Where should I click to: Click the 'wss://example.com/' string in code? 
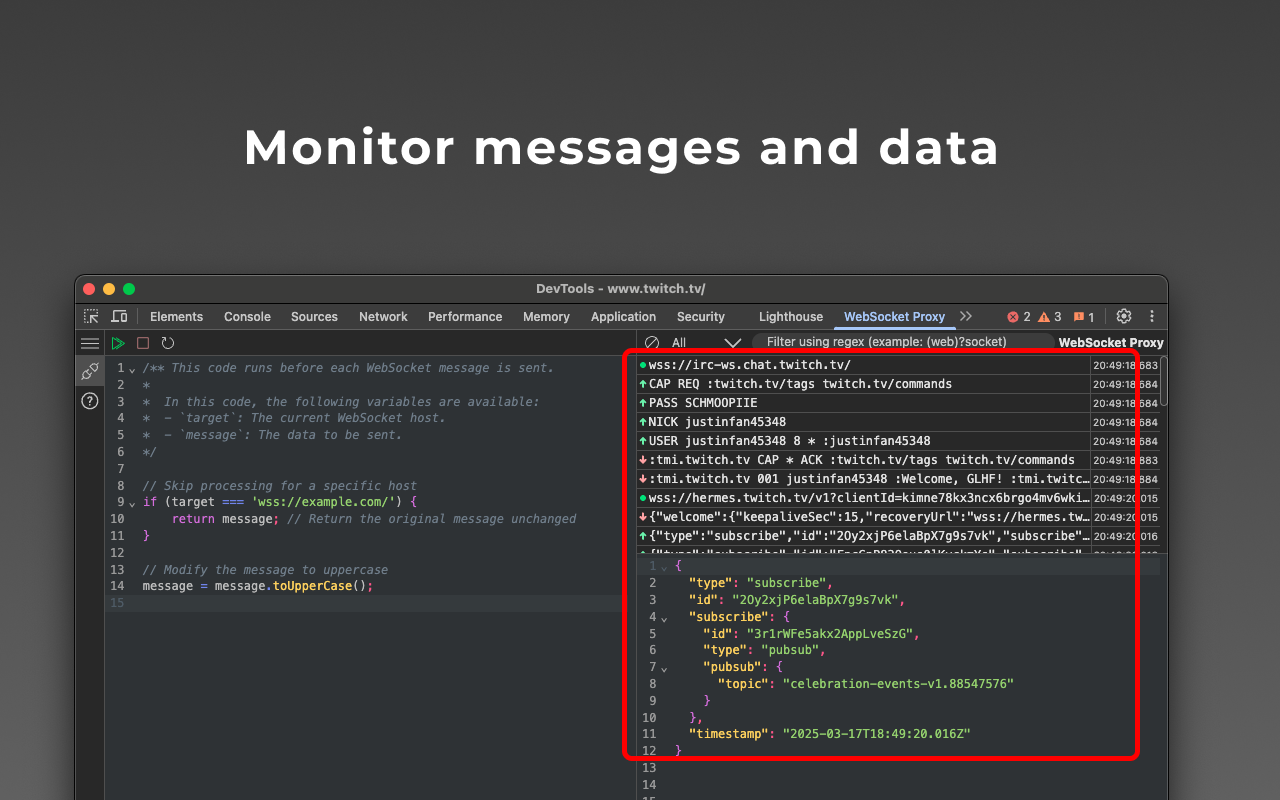click(x=323, y=502)
